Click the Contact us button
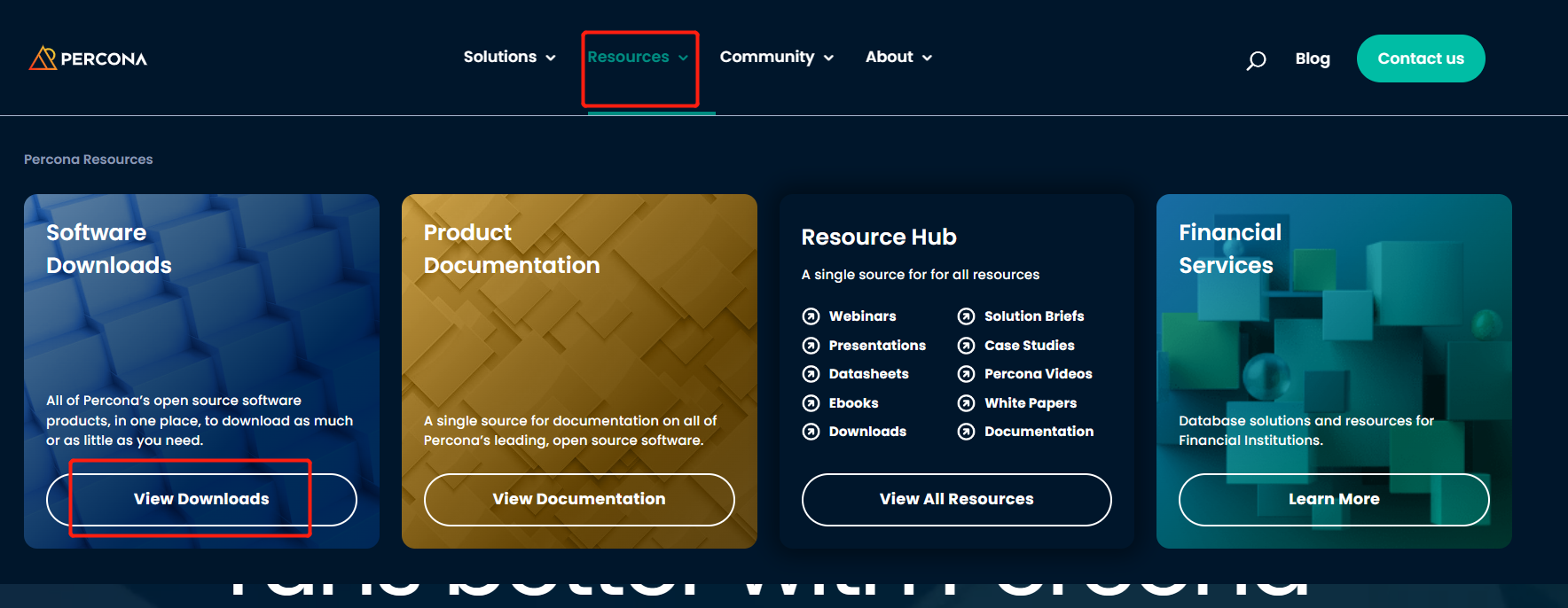This screenshot has height=608, width=1568. tap(1421, 58)
